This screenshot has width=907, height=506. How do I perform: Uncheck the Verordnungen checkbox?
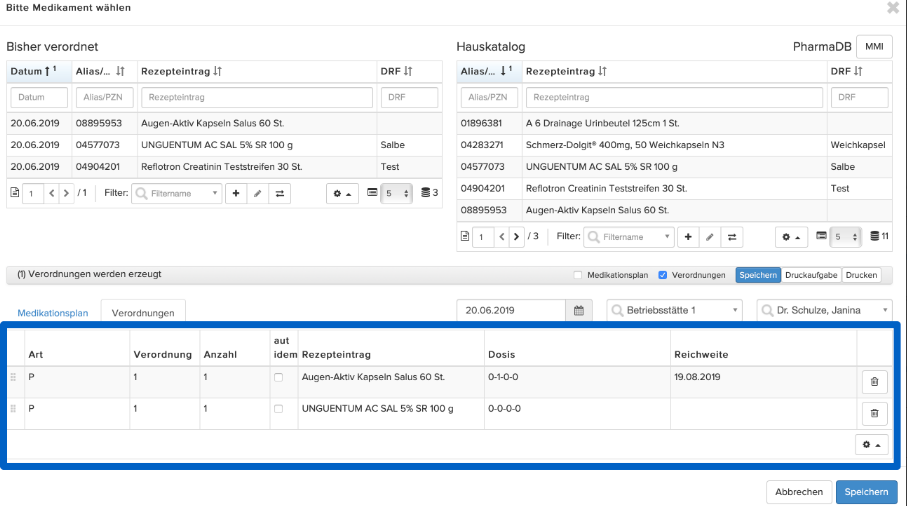tap(662, 275)
